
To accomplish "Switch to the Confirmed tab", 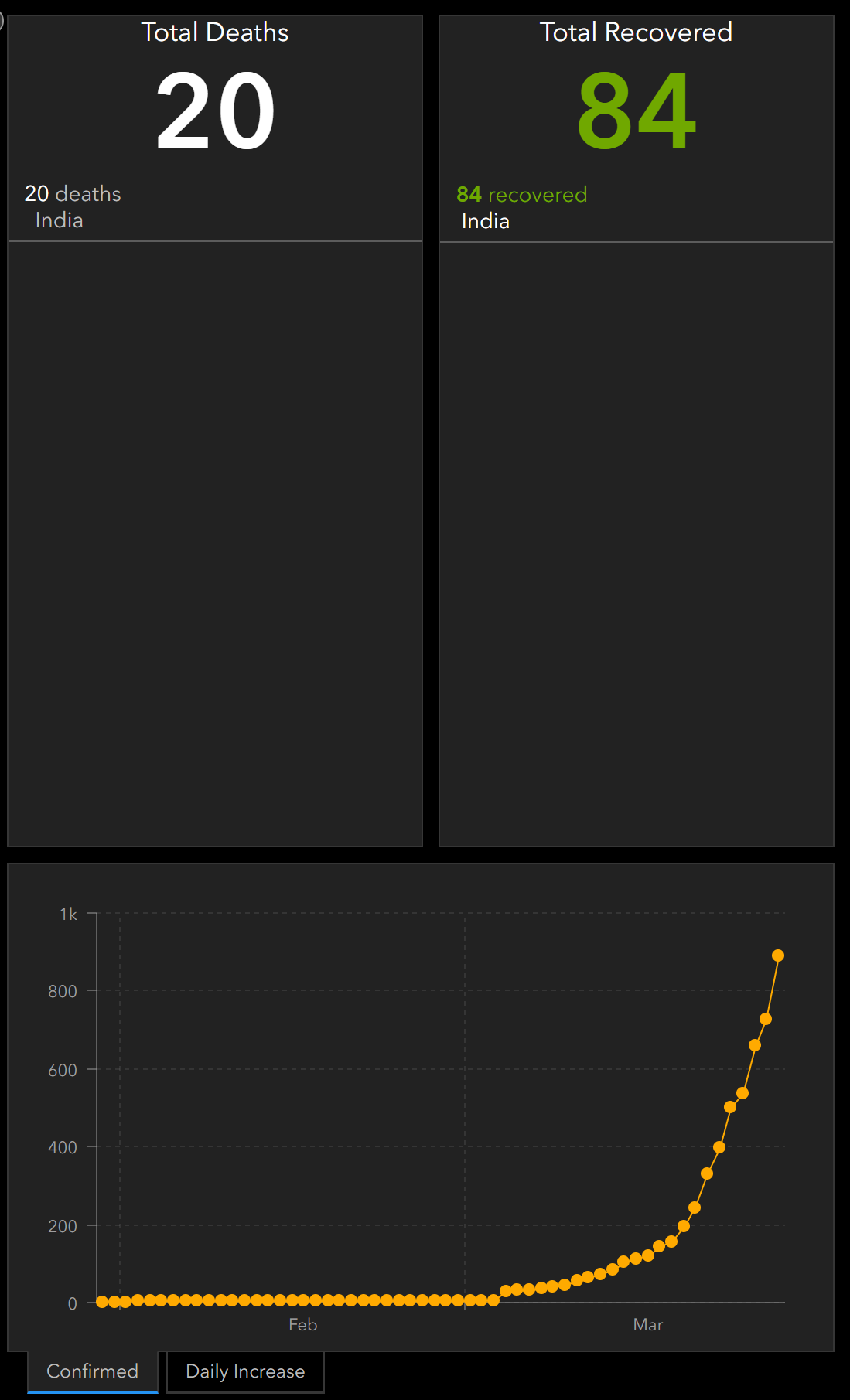I will (x=92, y=1371).
